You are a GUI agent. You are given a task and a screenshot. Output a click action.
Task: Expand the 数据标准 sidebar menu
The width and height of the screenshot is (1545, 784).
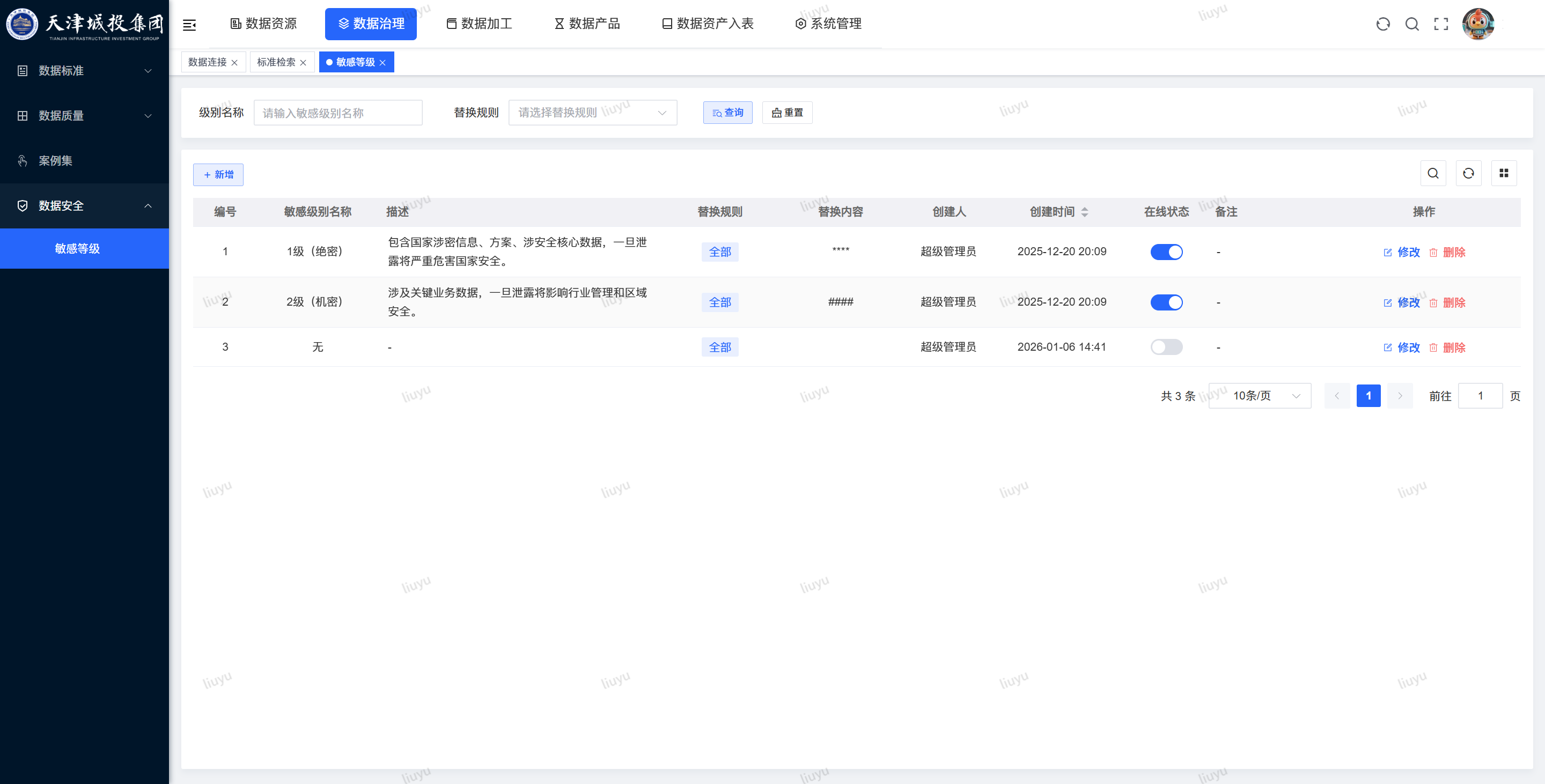[x=85, y=71]
